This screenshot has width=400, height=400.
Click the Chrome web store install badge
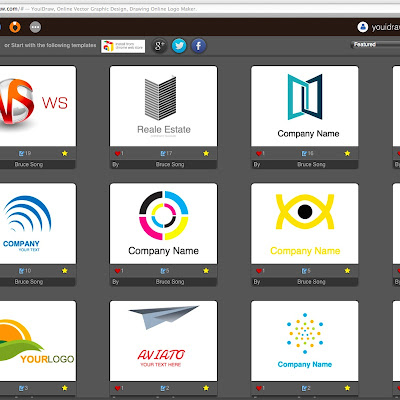click(x=123, y=46)
